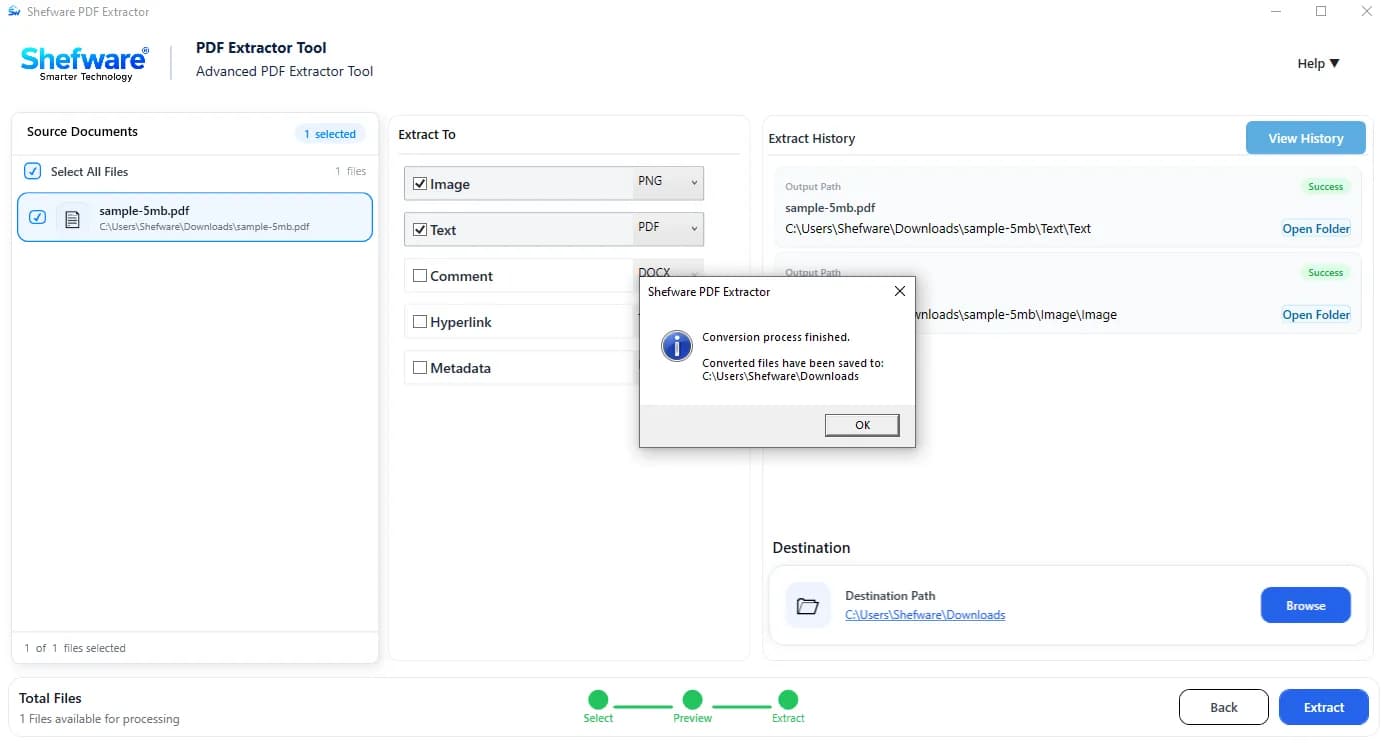Click the View History button

[x=1305, y=138]
